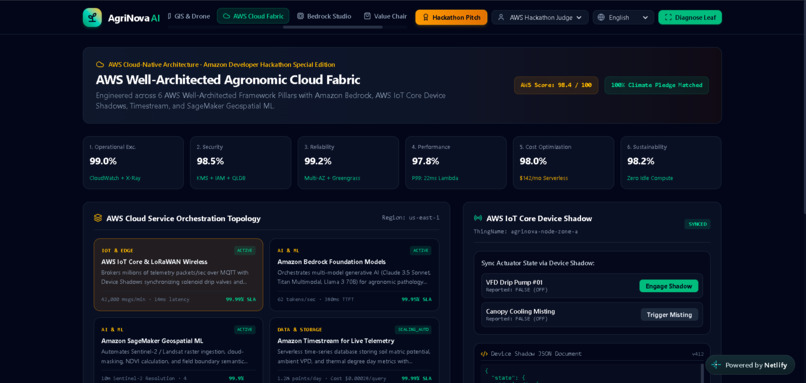The image size is (806, 383).
Task: Click the AWS Score 98.4 / 100 badge
Action: pyautogui.click(x=556, y=85)
